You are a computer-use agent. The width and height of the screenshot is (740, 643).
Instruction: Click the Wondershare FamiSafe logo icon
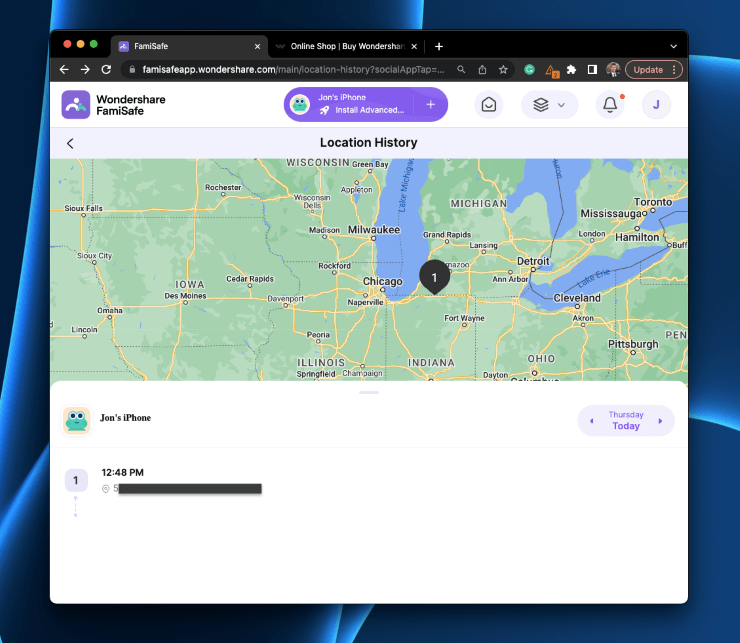(x=76, y=104)
